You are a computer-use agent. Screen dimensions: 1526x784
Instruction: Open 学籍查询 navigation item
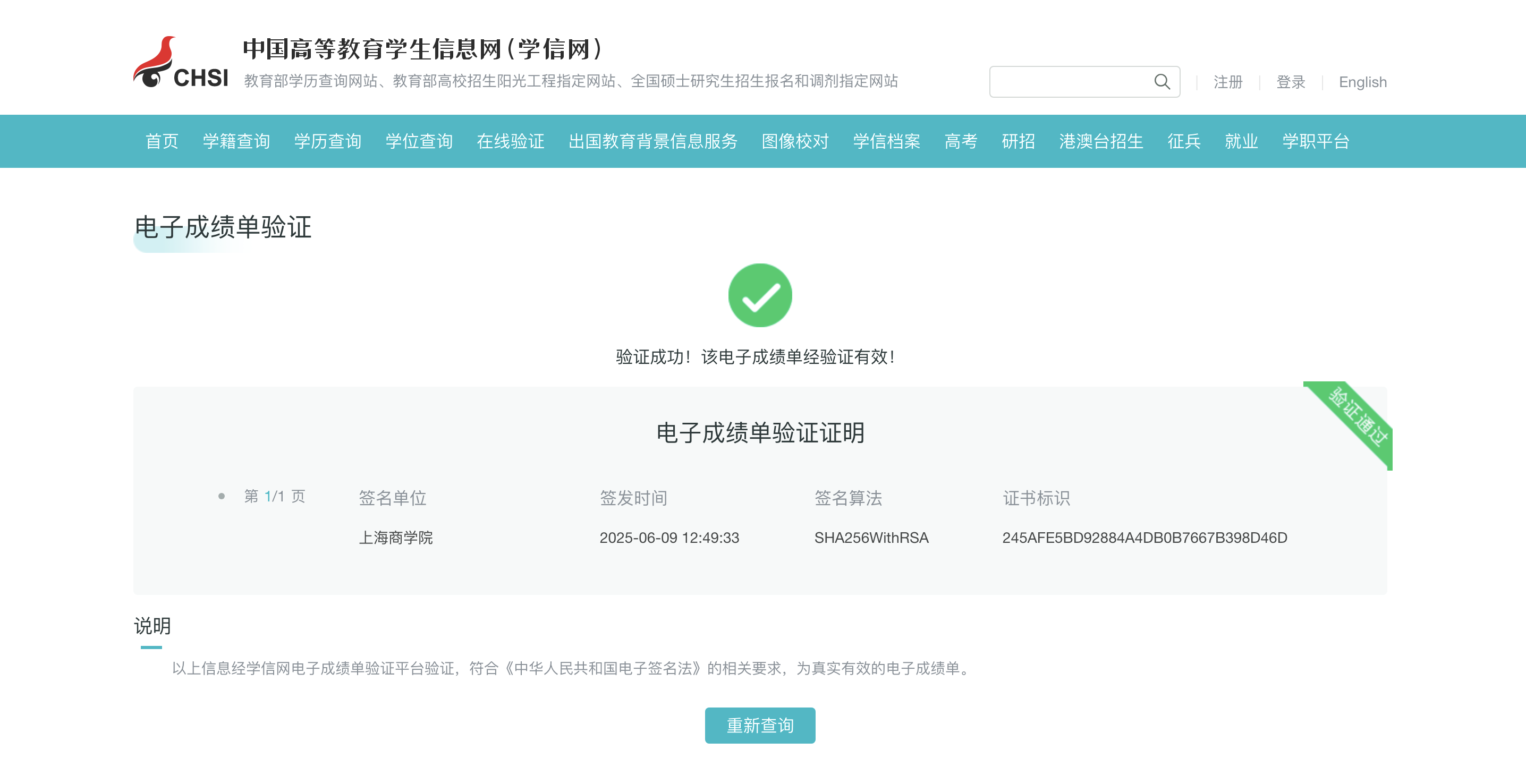[x=236, y=141]
